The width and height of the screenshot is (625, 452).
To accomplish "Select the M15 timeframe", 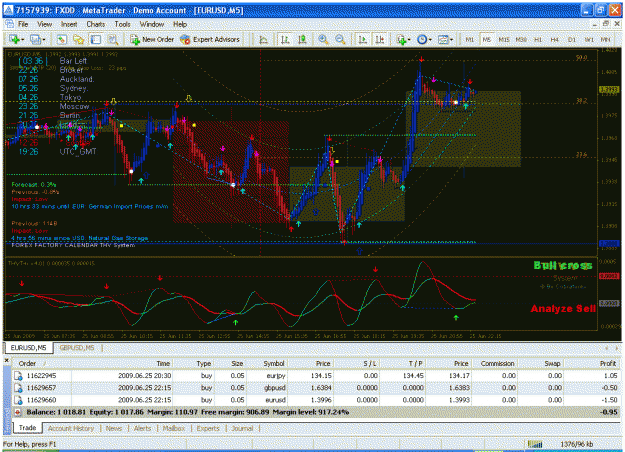I will (x=504, y=39).
